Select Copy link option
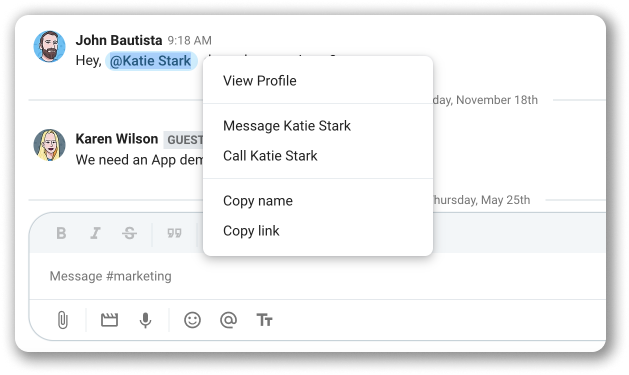This screenshot has width=629, height=375. pos(318,231)
